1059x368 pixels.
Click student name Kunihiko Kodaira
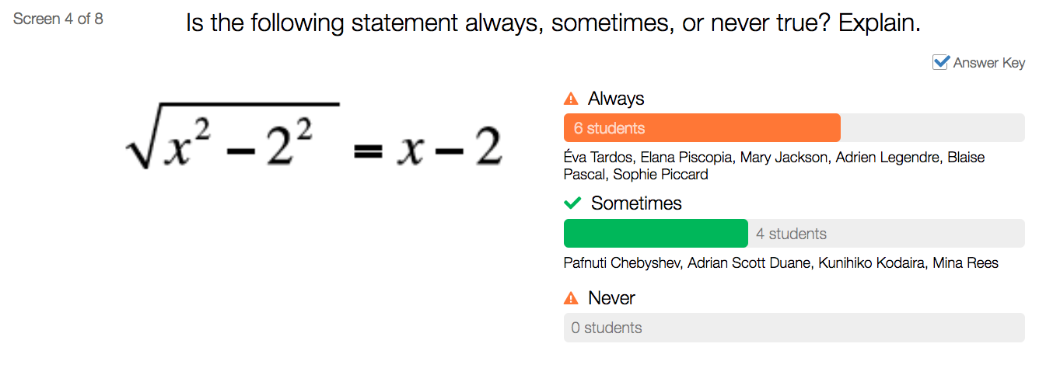(x=872, y=263)
